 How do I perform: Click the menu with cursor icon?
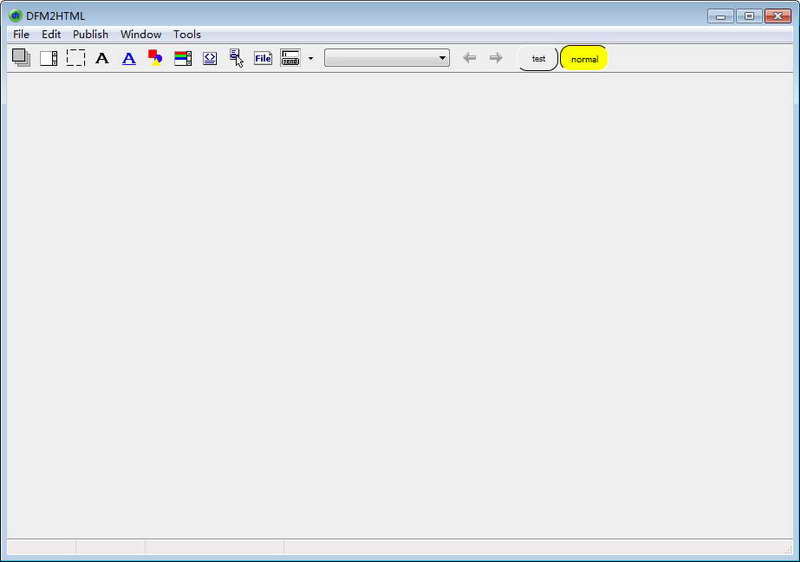[236, 58]
